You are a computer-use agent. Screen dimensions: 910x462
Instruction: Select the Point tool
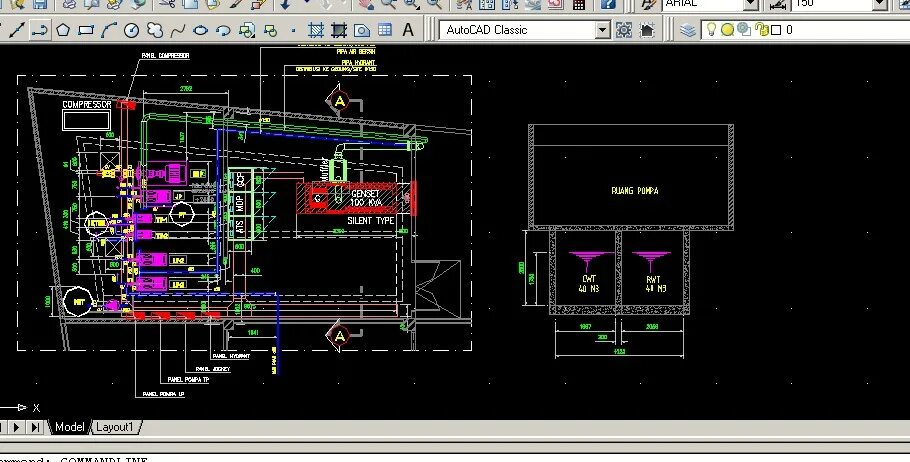292,30
